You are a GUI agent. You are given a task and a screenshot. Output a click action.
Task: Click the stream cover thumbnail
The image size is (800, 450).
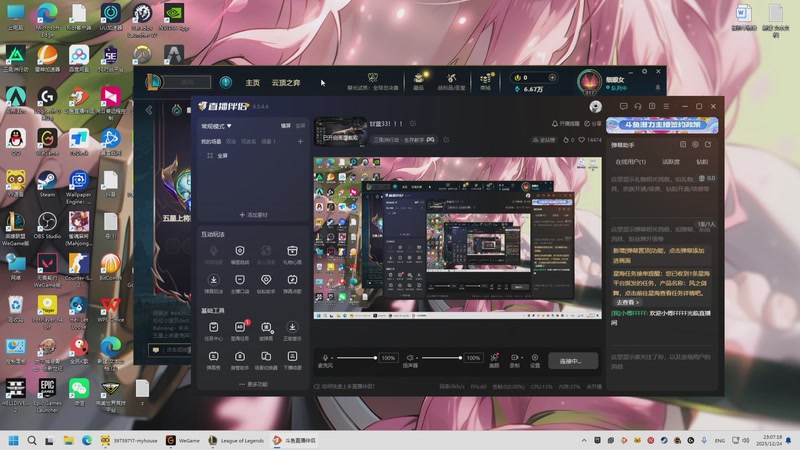click(340, 132)
